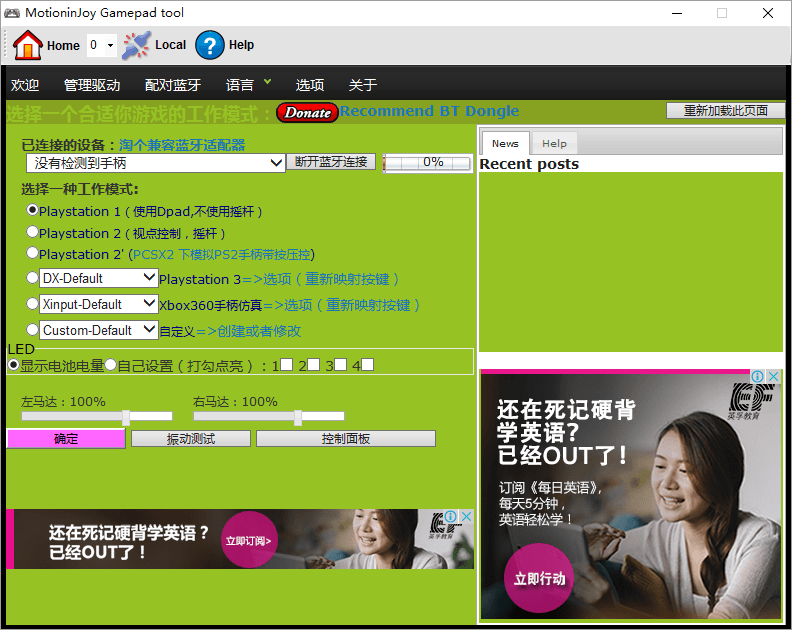This screenshot has height=630, width=792.
Task: Choose LED 显示电池电量 option
Action: 14,364
